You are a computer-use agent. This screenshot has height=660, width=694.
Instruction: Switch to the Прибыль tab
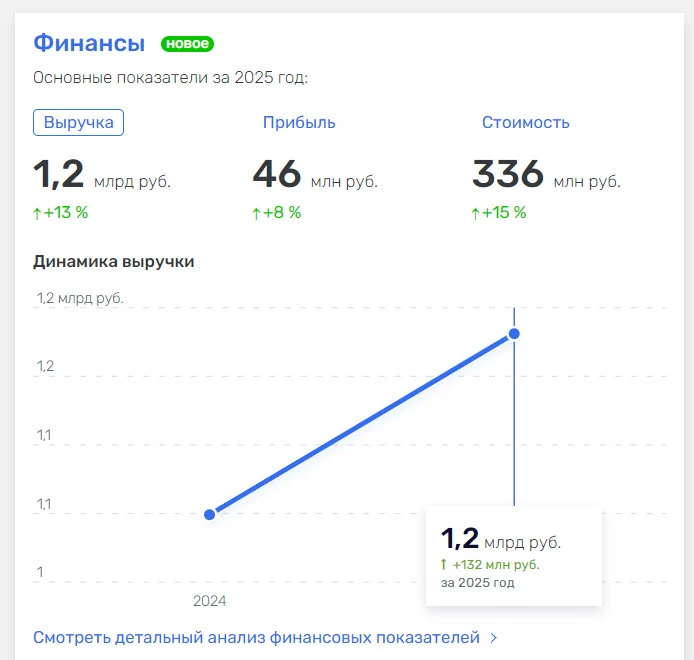point(299,122)
